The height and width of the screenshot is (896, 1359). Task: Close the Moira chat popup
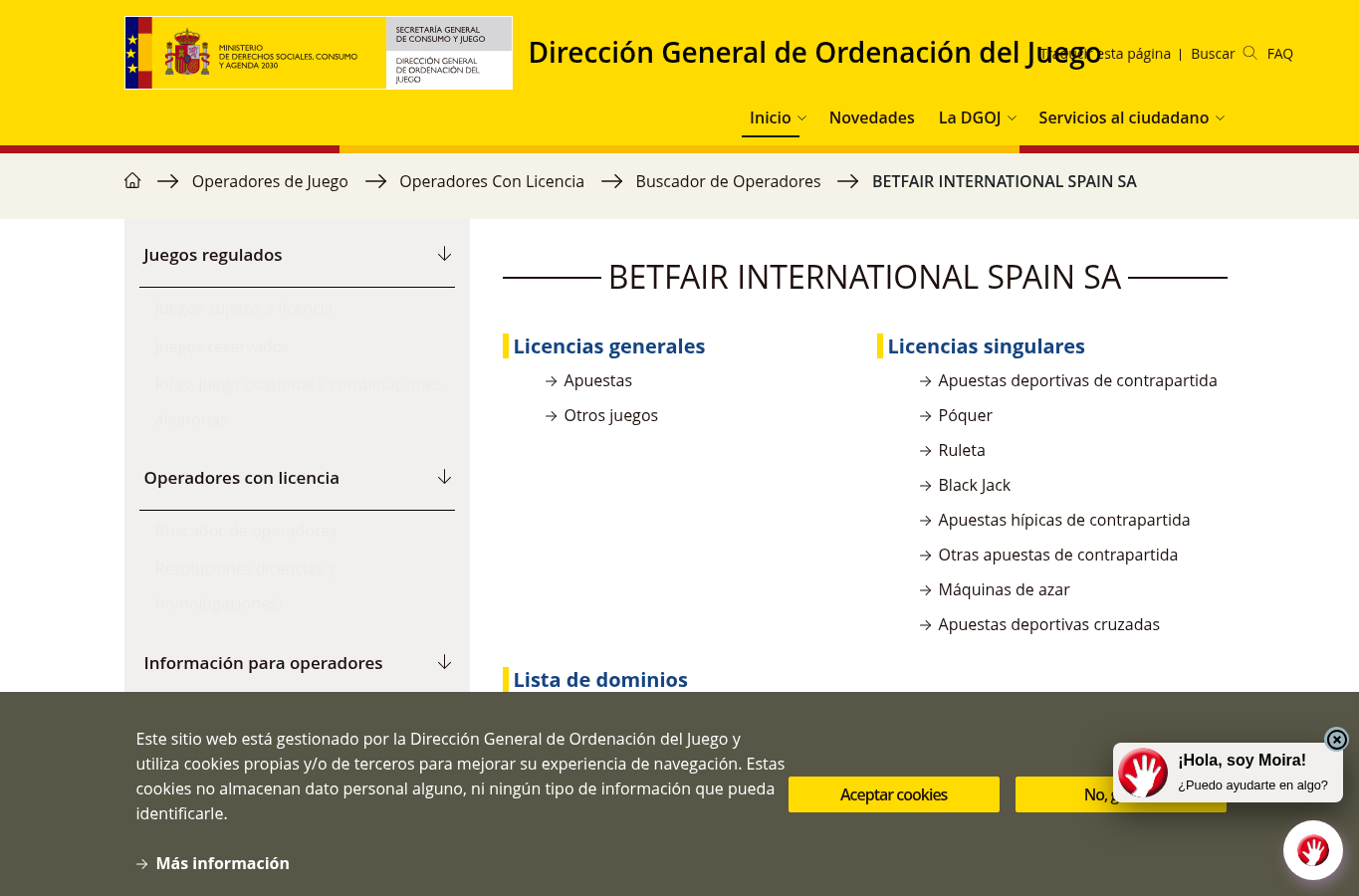(x=1336, y=739)
